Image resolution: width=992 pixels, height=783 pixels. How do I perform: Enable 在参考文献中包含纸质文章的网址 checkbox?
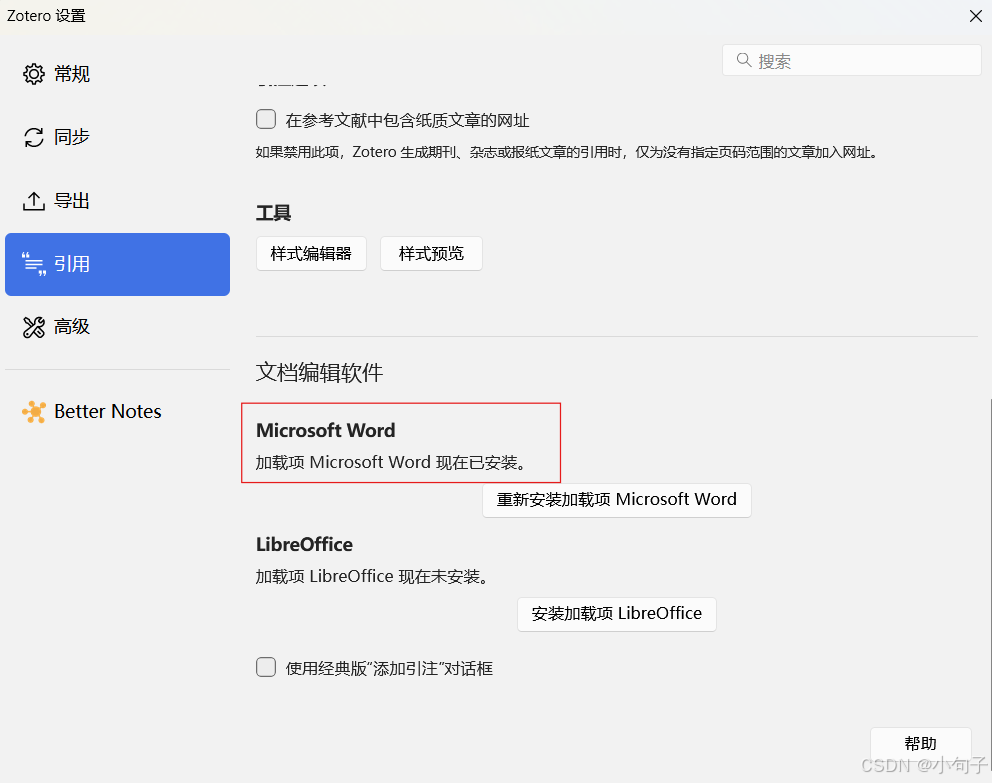coord(266,119)
